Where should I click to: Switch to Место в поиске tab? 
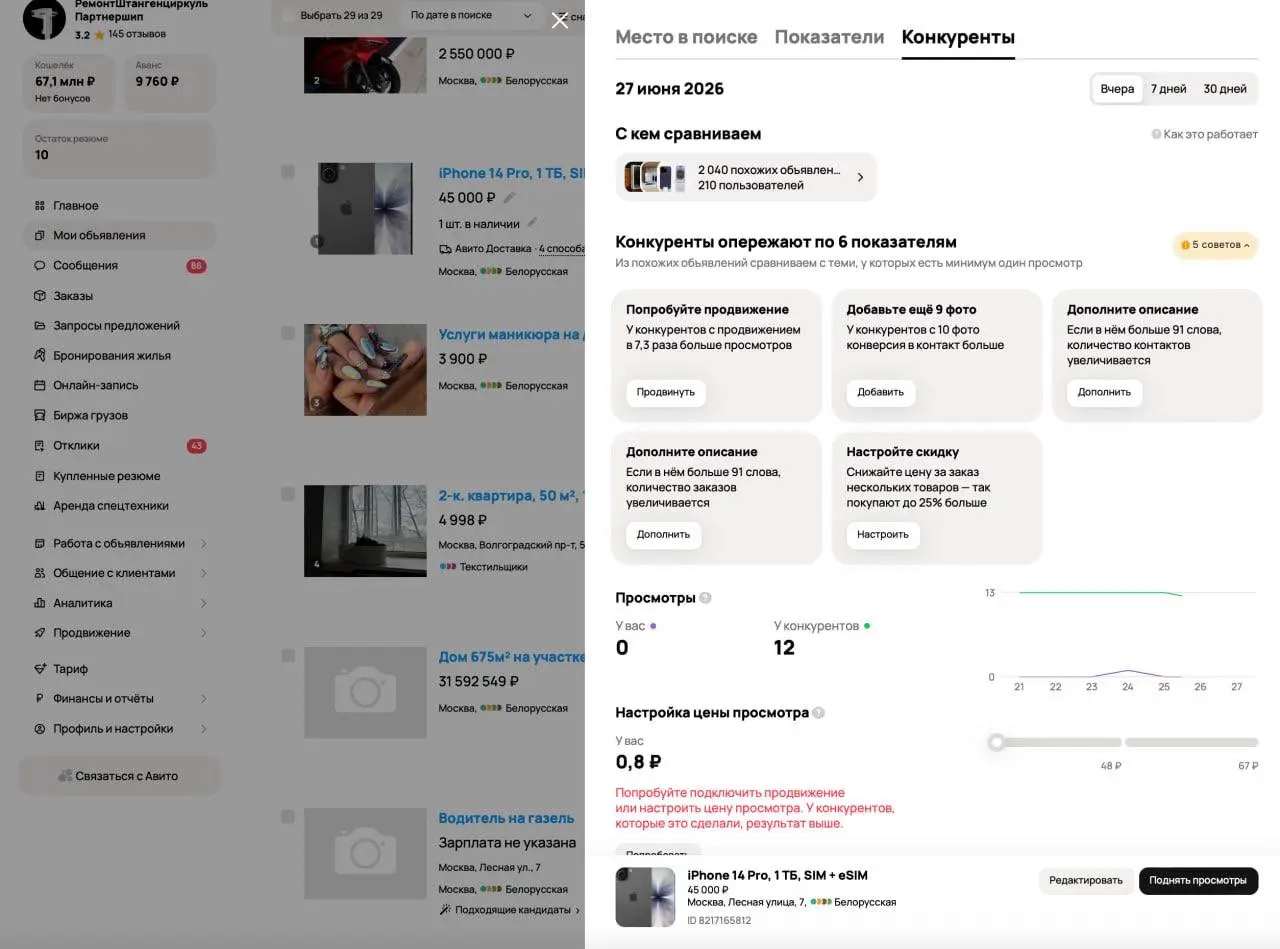(x=686, y=37)
